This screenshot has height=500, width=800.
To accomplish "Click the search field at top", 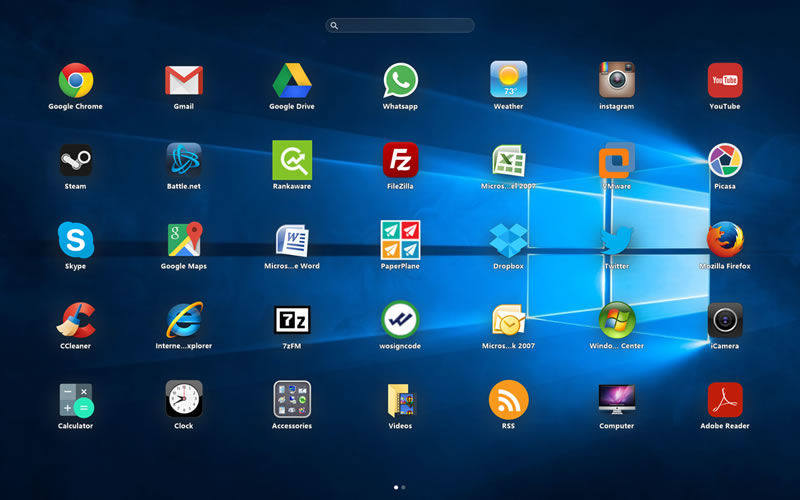I will coord(400,25).
